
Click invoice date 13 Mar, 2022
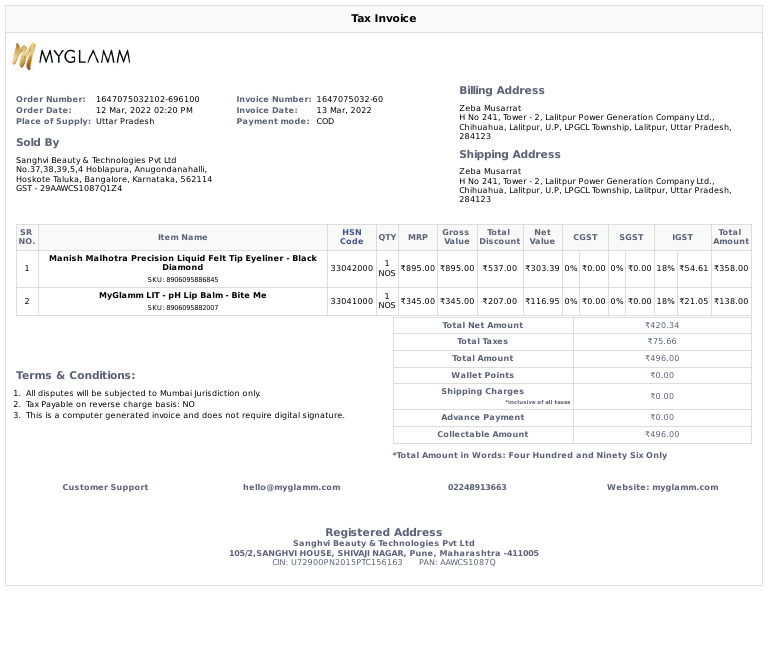tap(344, 110)
